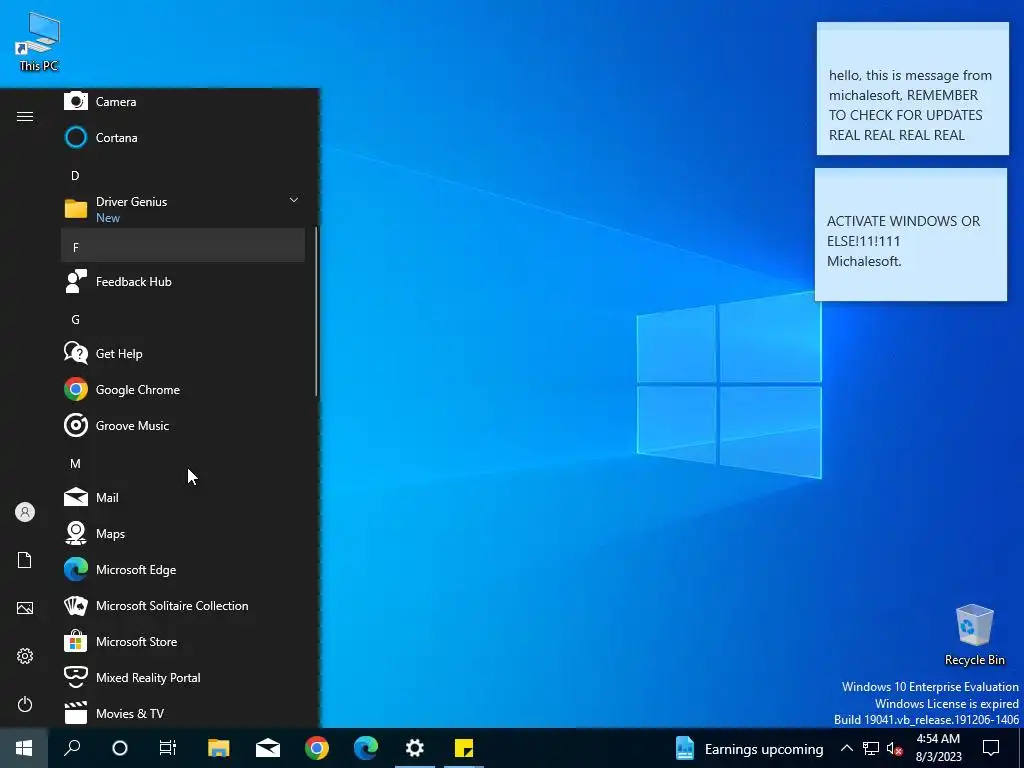Viewport: 1024px width, 768px height.
Task: Open Earnings upcoming news widget
Action: point(748,748)
